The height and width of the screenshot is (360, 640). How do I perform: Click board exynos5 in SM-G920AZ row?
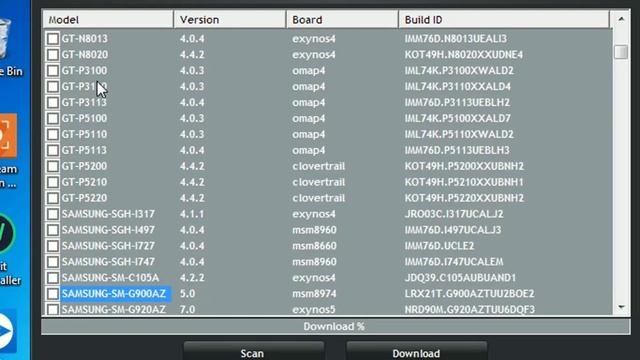pyautogui.click(x=313, y=309)
